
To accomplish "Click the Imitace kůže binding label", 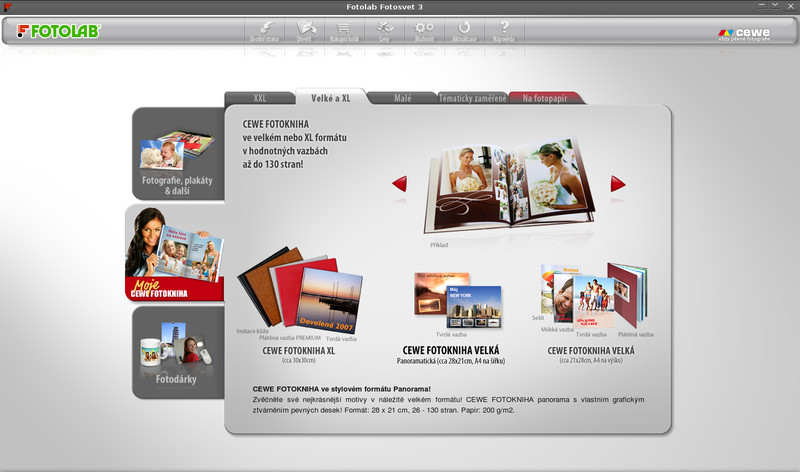I will tap(252, 331).
